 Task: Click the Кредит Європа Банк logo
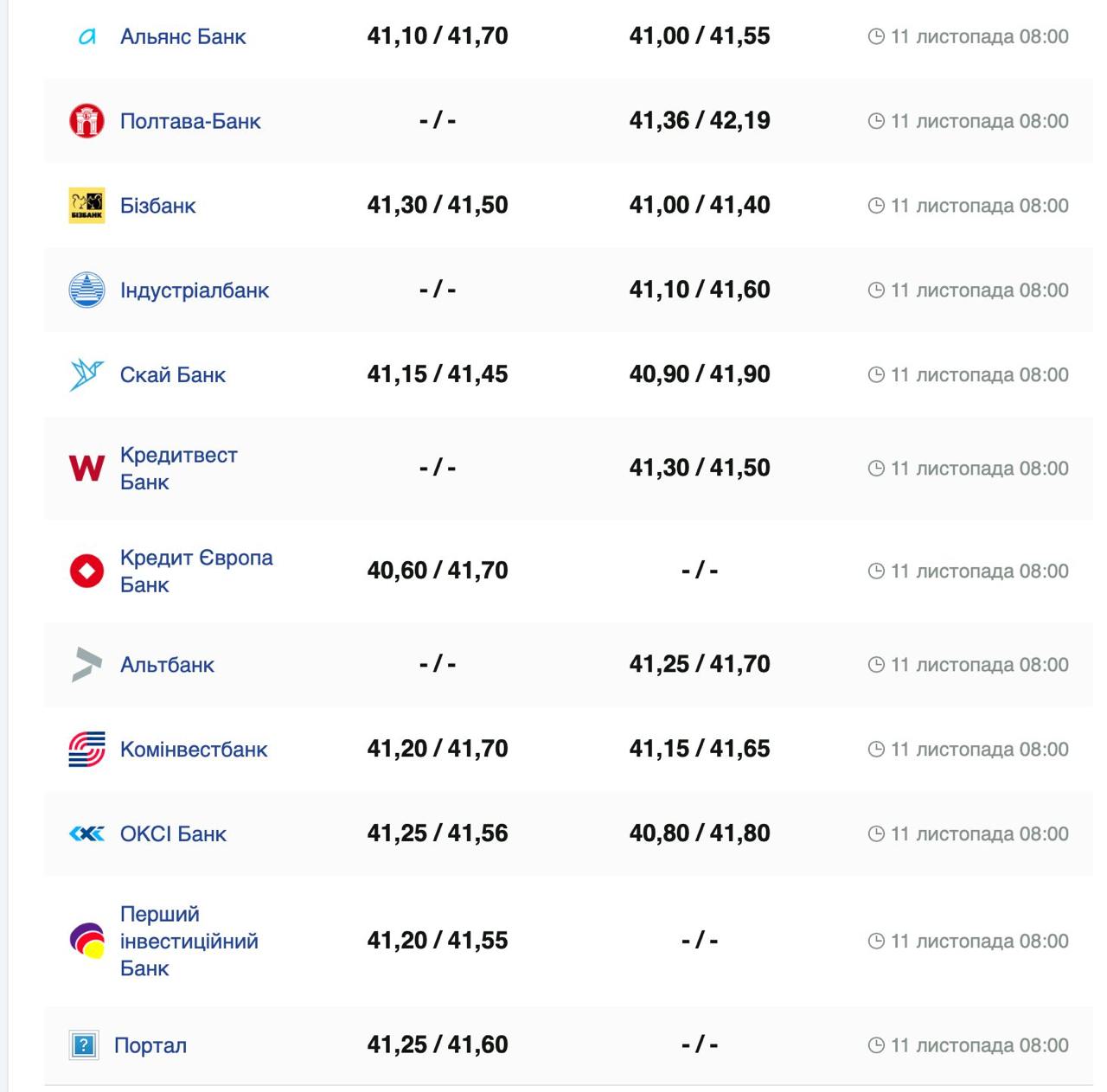(x=86, y=571)
